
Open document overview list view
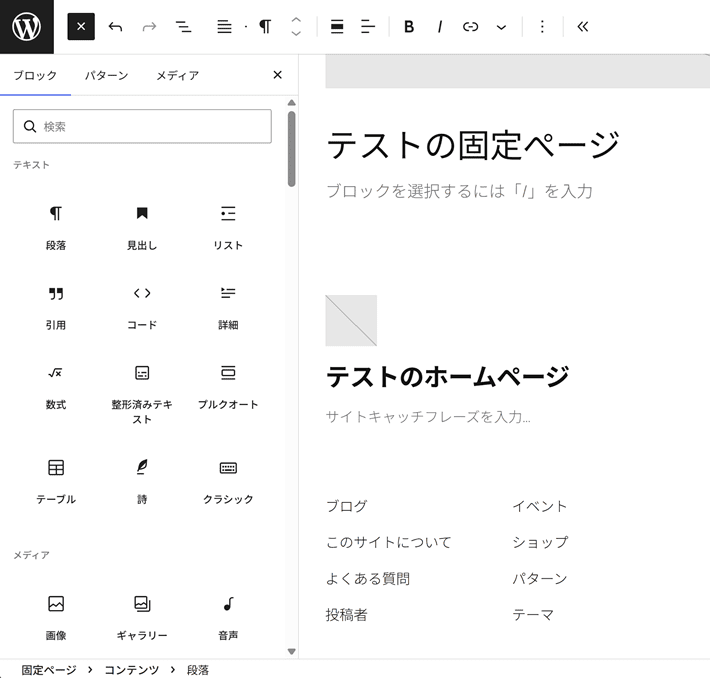coord(183,27)
